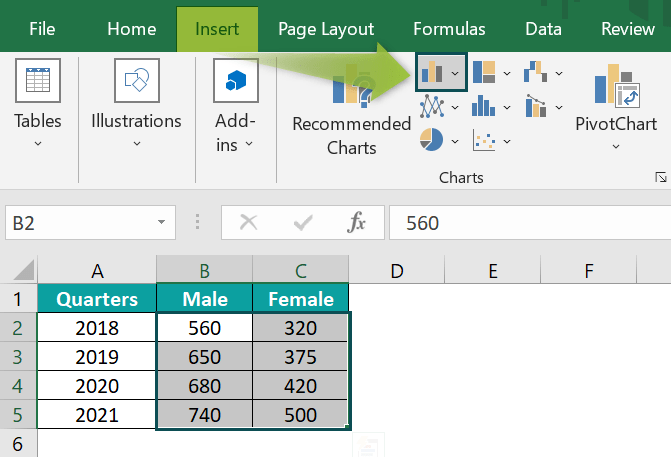Screen dimensions: 671x457
Task: Select column F header
Action: (x=589, y=270)
